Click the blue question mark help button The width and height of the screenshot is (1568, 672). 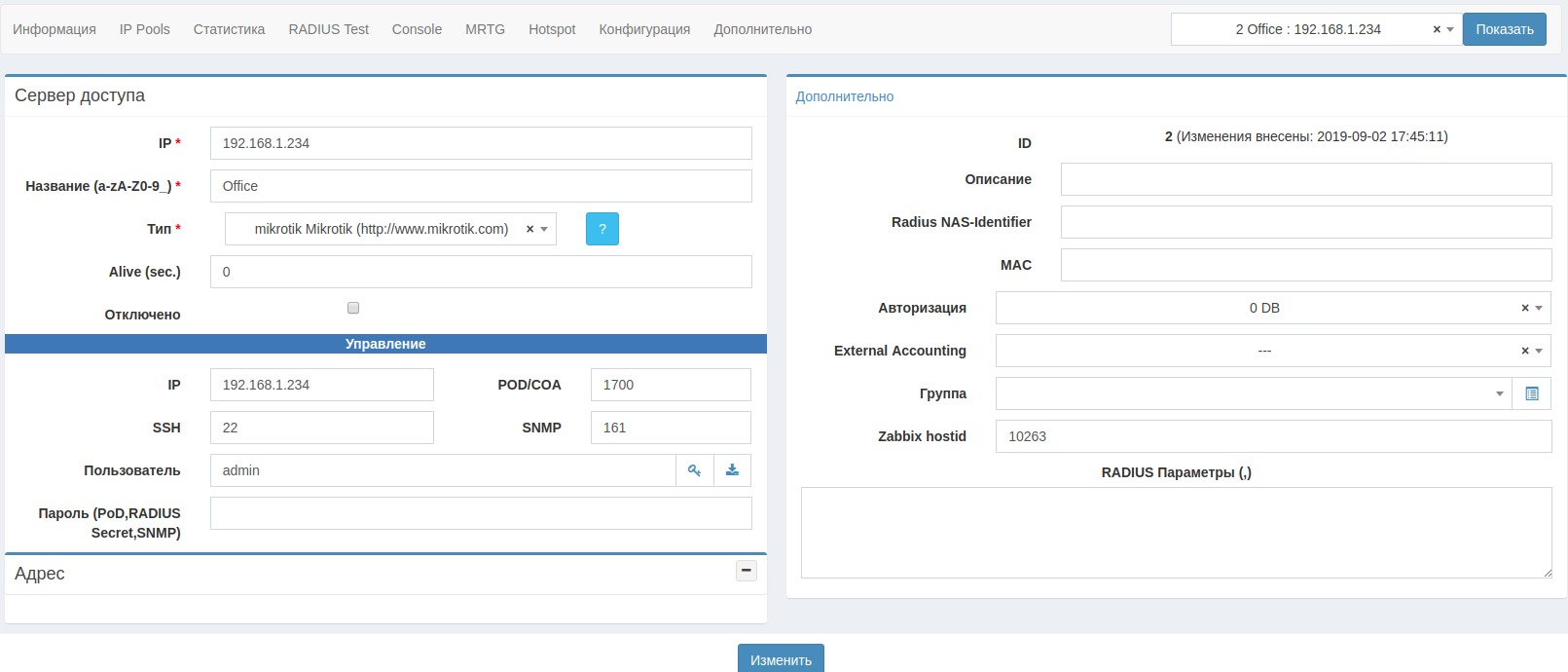[x=602, y=229]
